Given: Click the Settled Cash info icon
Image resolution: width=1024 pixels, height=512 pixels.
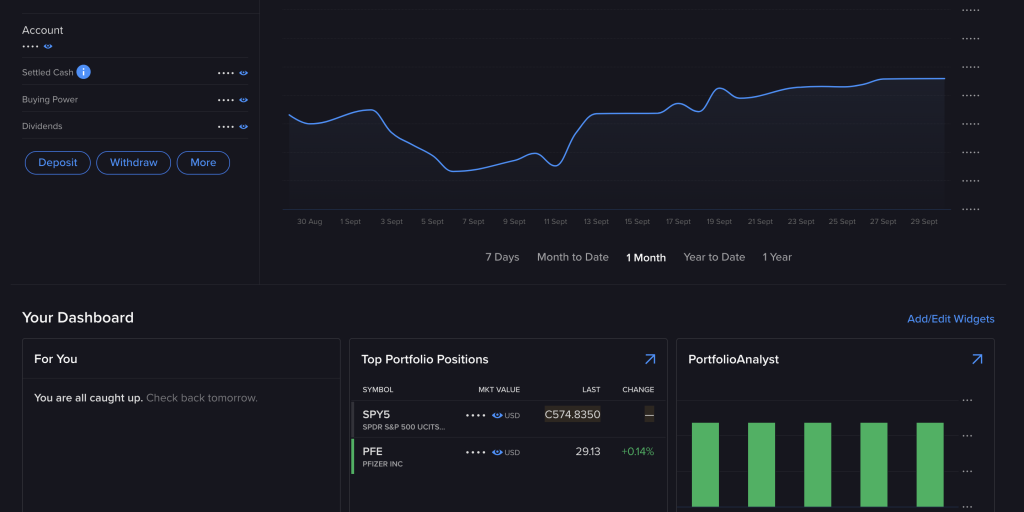Looking at the screenshot, I should click(x=84, y=72).
